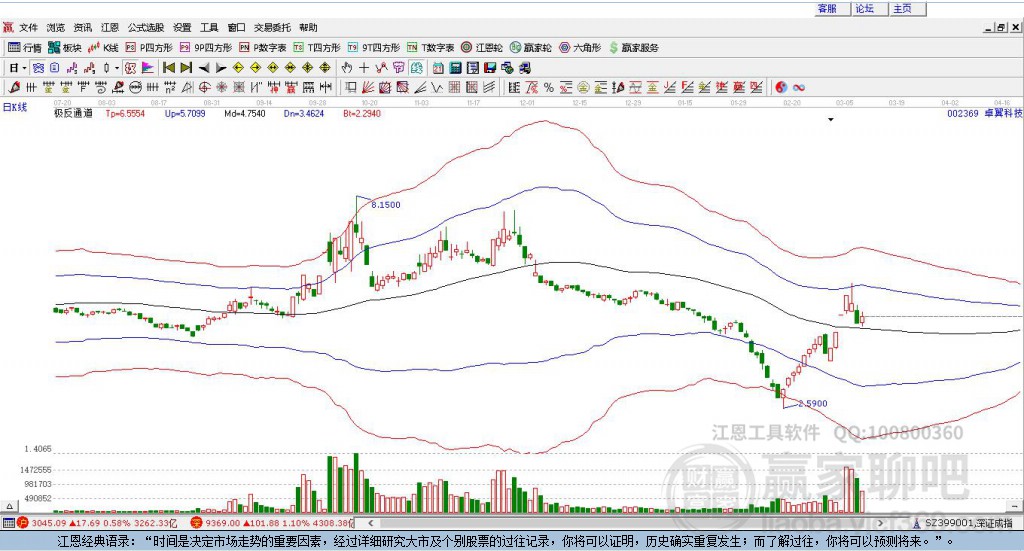Click the infinity symbol icon
1024x551 pixels.
799,87
